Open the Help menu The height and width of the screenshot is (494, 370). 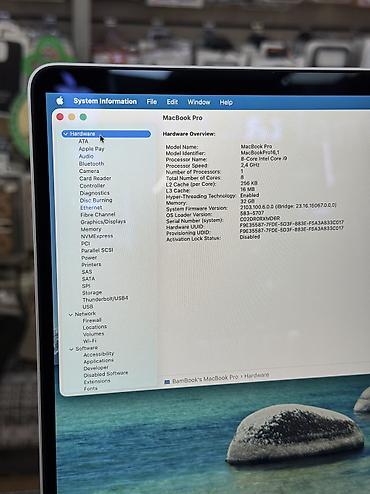[226, 102]
